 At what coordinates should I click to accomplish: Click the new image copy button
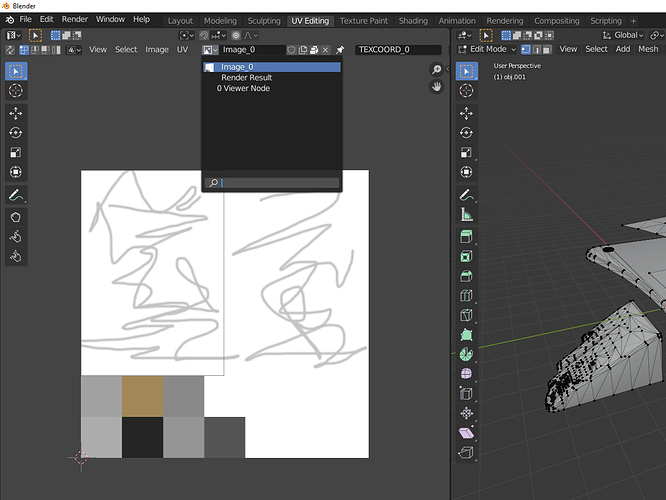click(303, 50)
